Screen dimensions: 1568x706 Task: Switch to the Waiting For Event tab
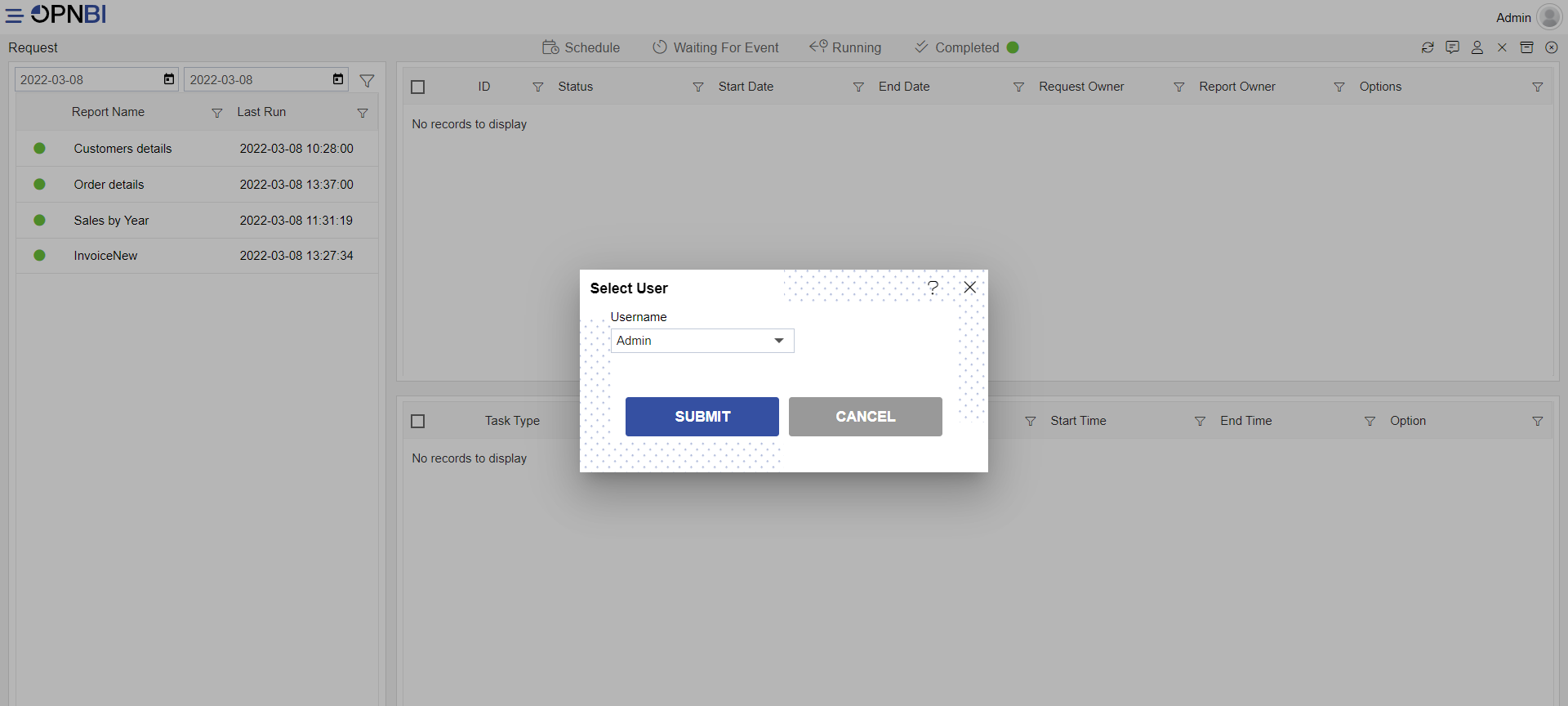tap(715, 47)
